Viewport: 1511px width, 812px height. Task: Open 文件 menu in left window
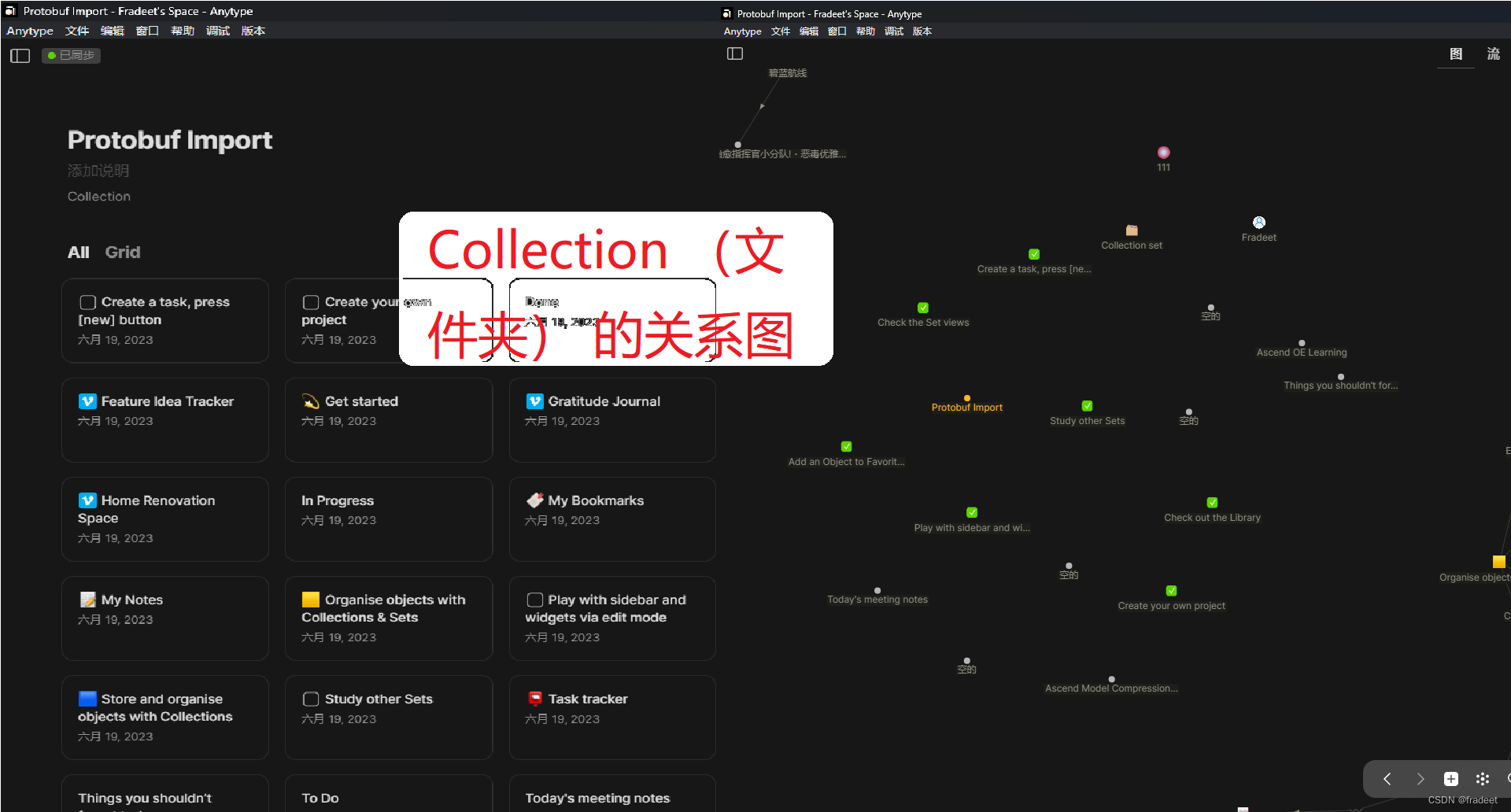tap(77, 31)
